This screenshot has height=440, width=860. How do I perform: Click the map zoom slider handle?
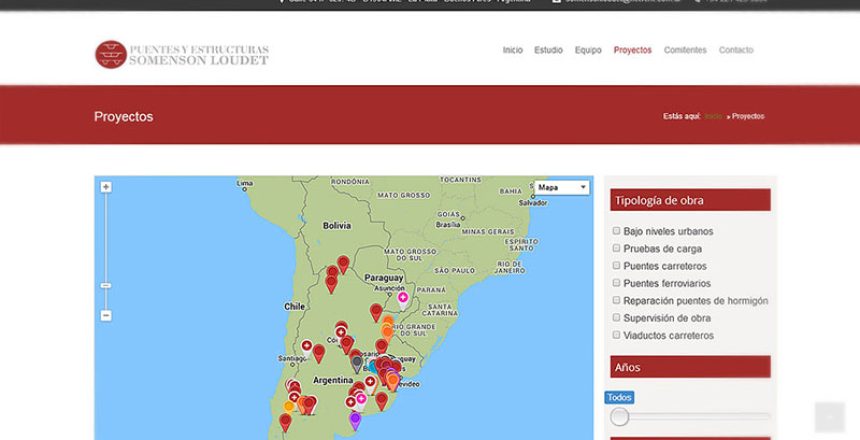coord(106,285)
